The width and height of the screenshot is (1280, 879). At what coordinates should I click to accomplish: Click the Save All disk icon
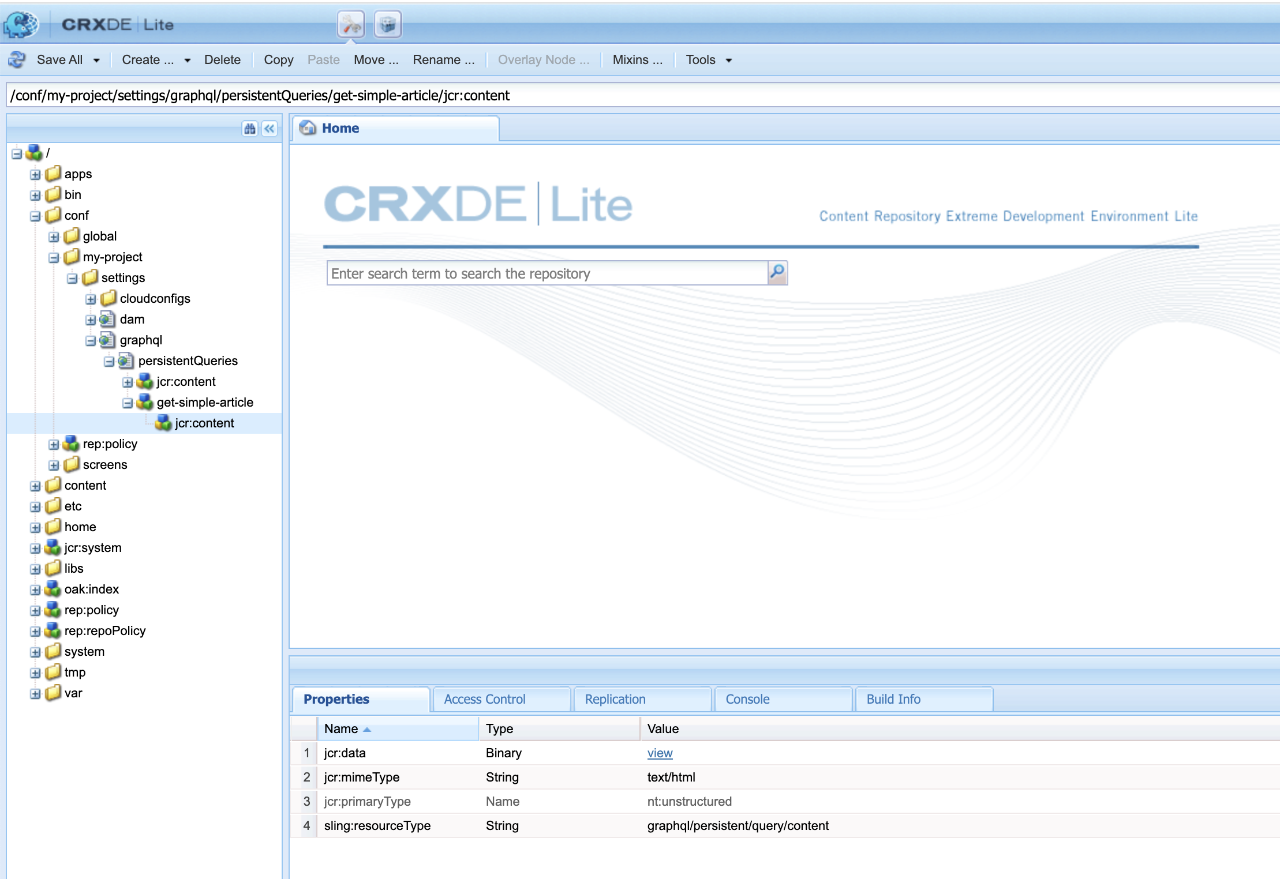[x=17, y=60]
